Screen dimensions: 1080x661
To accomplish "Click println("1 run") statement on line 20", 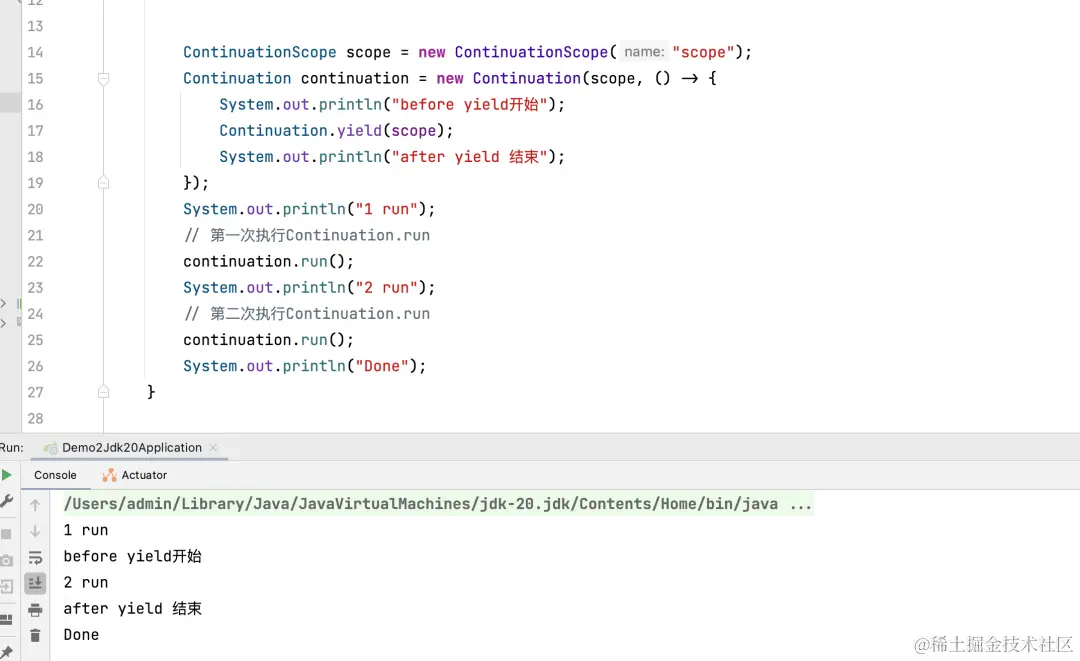I will [309, 209].
